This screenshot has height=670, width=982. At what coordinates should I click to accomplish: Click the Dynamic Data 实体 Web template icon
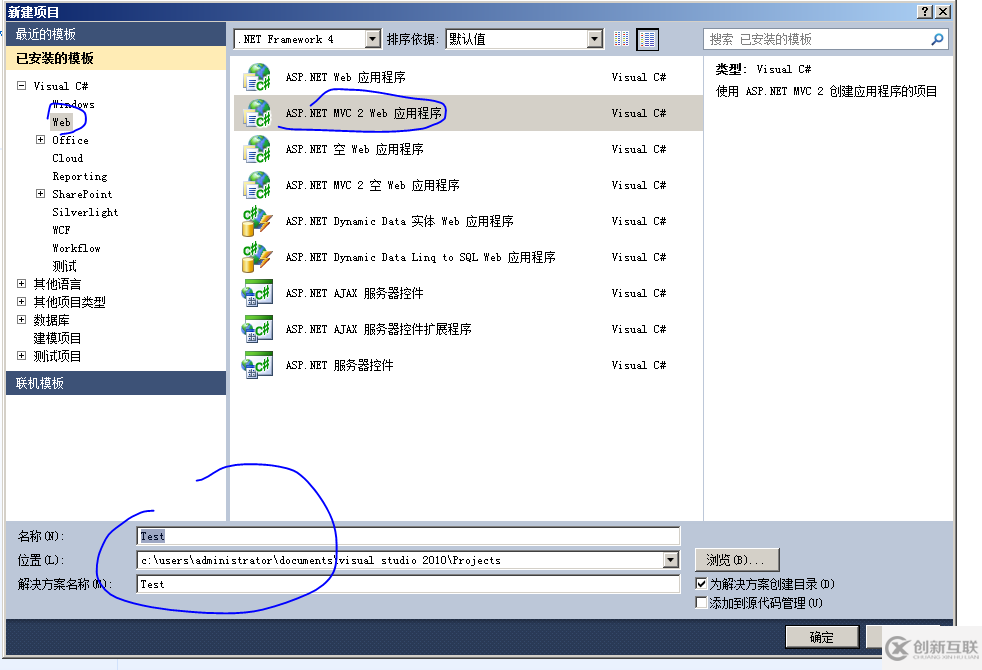click(257, 222)
